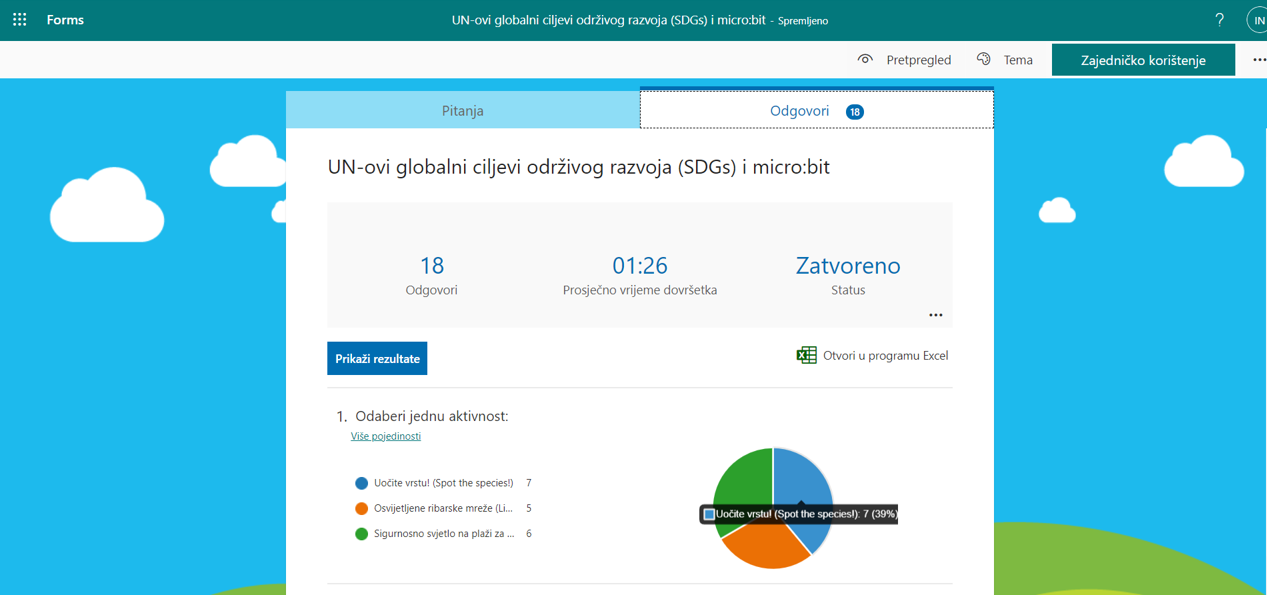The width and height of the screenshot is (1267, 595).
Task: Click the Status label under Zatvoreno
Action: 848,290
